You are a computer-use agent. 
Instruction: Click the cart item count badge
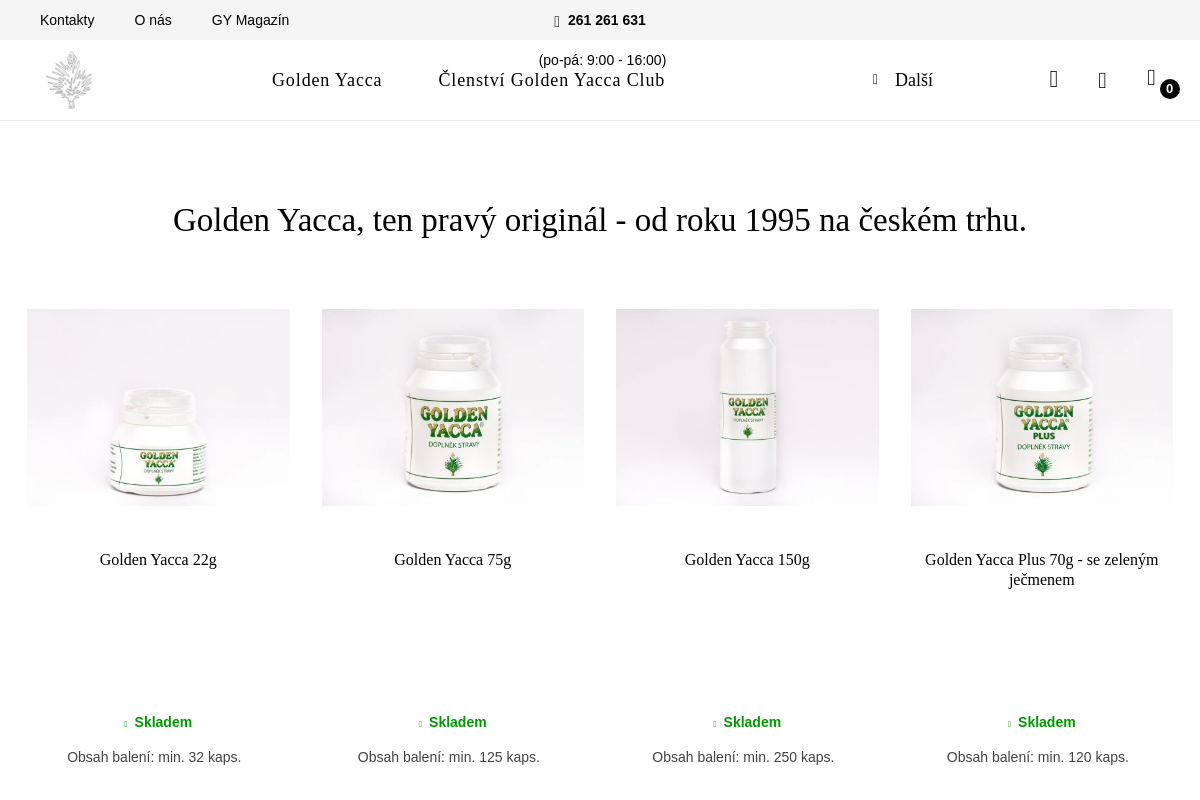[x=1169, y=89]
